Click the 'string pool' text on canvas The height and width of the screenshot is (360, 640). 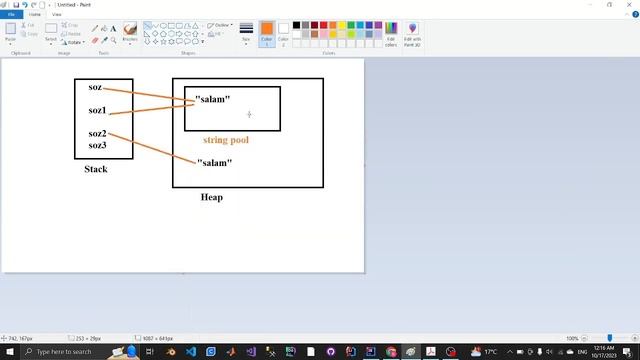[x=226, y=140]
